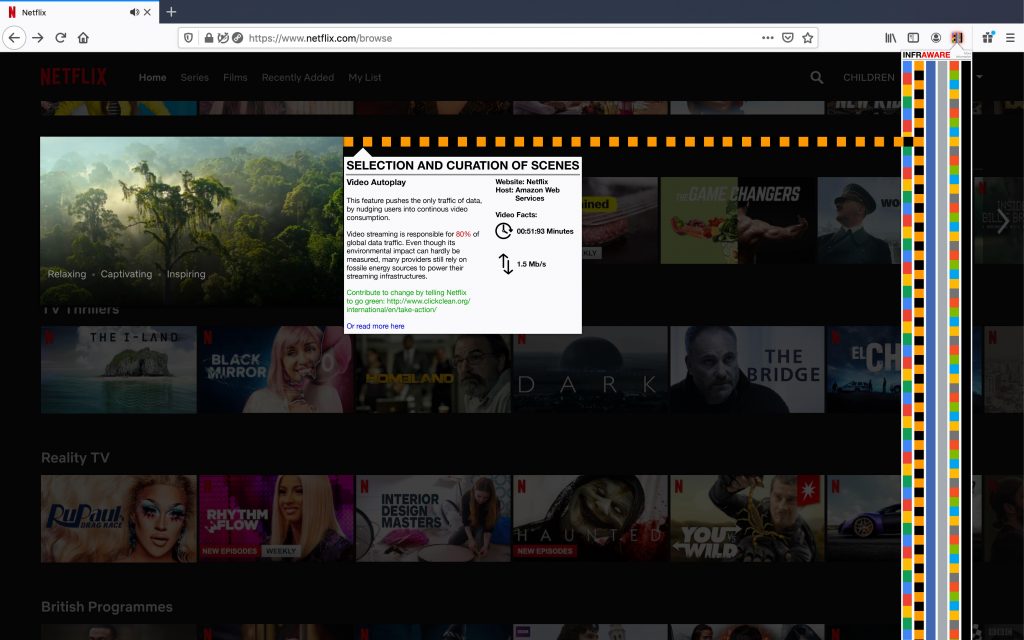This screenshot has height=640, width=1024.
Task: Open the Homeland thumbnail
Action: [433, 374]
